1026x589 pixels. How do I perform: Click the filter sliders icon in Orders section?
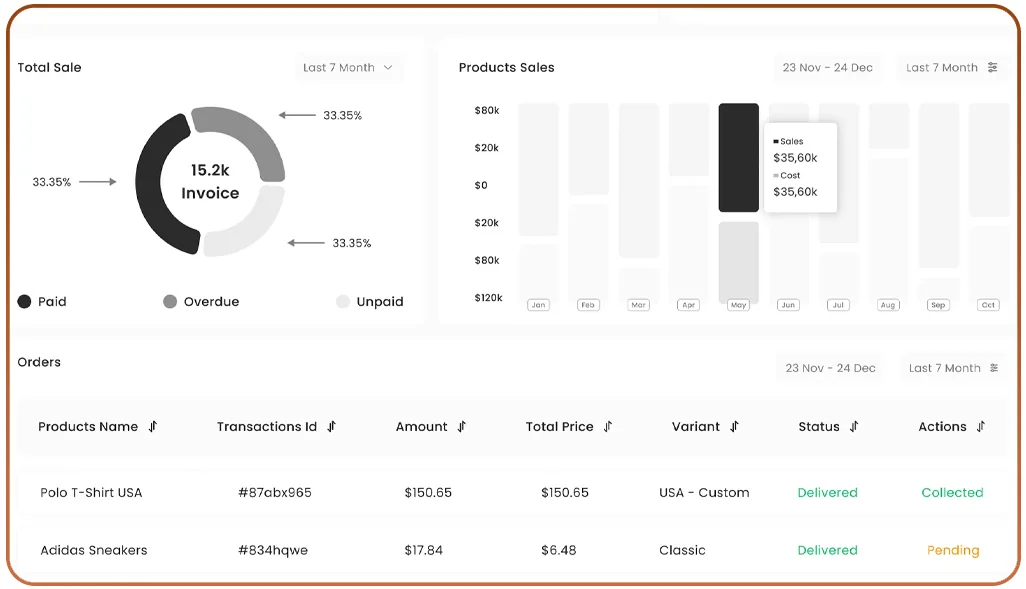click(x=993, y=367)
